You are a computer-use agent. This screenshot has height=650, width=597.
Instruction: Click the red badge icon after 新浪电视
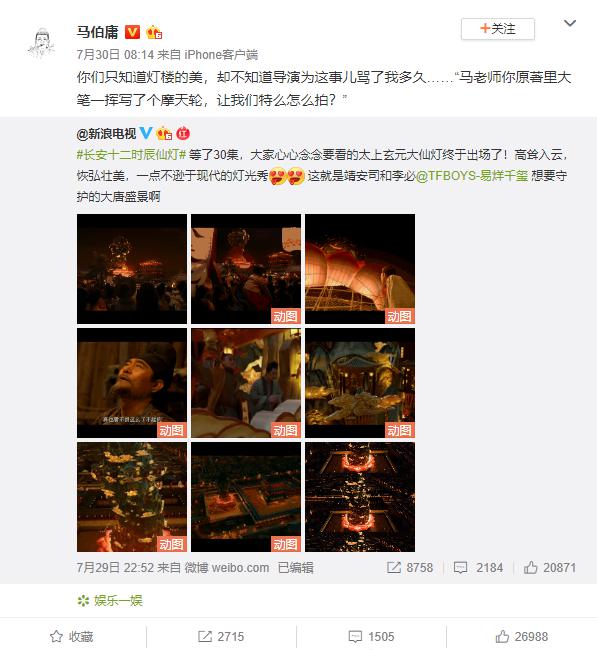point(183,133)
